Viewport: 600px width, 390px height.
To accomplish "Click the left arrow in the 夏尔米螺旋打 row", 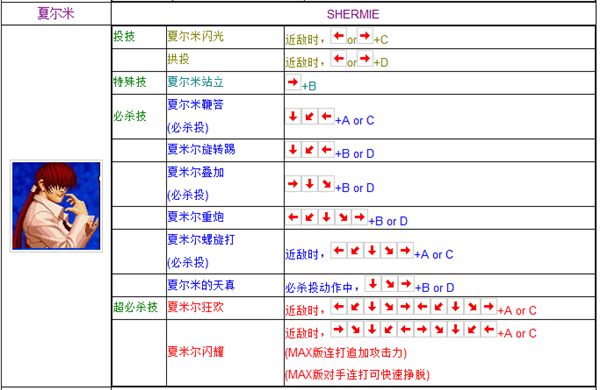I will click(338, 251).
